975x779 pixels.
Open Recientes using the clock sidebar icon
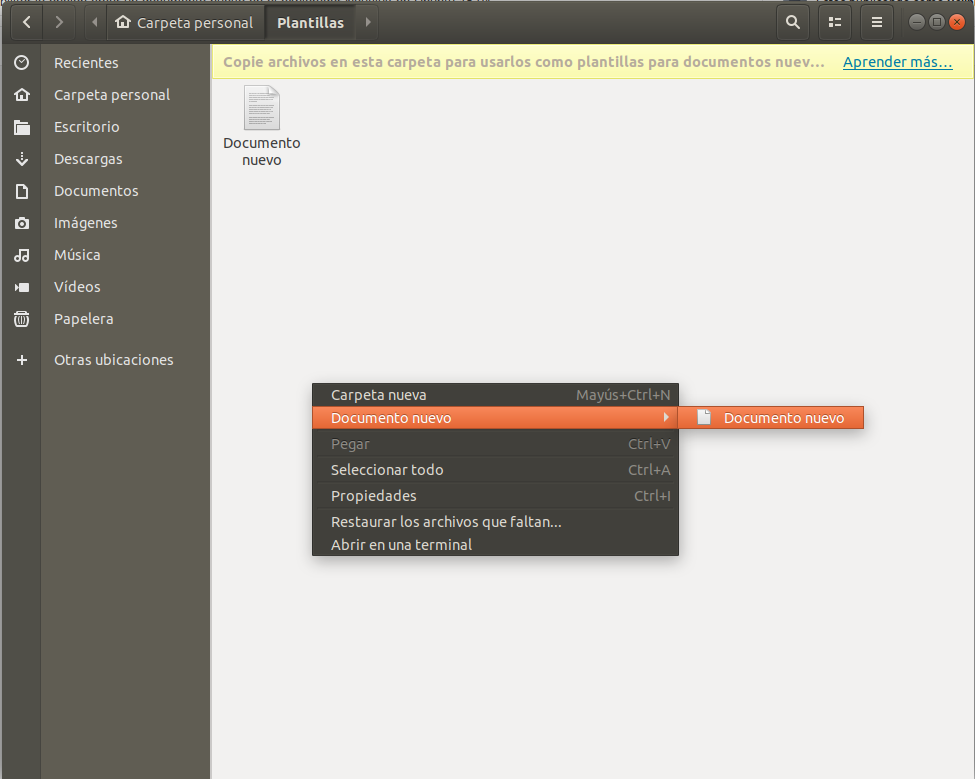pos(21,62)
